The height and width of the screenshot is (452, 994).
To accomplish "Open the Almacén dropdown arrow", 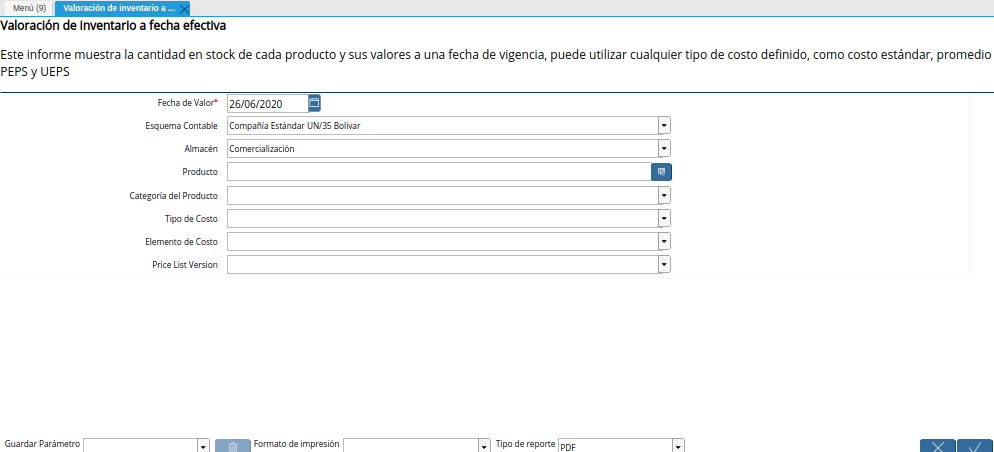I will 664,148.
